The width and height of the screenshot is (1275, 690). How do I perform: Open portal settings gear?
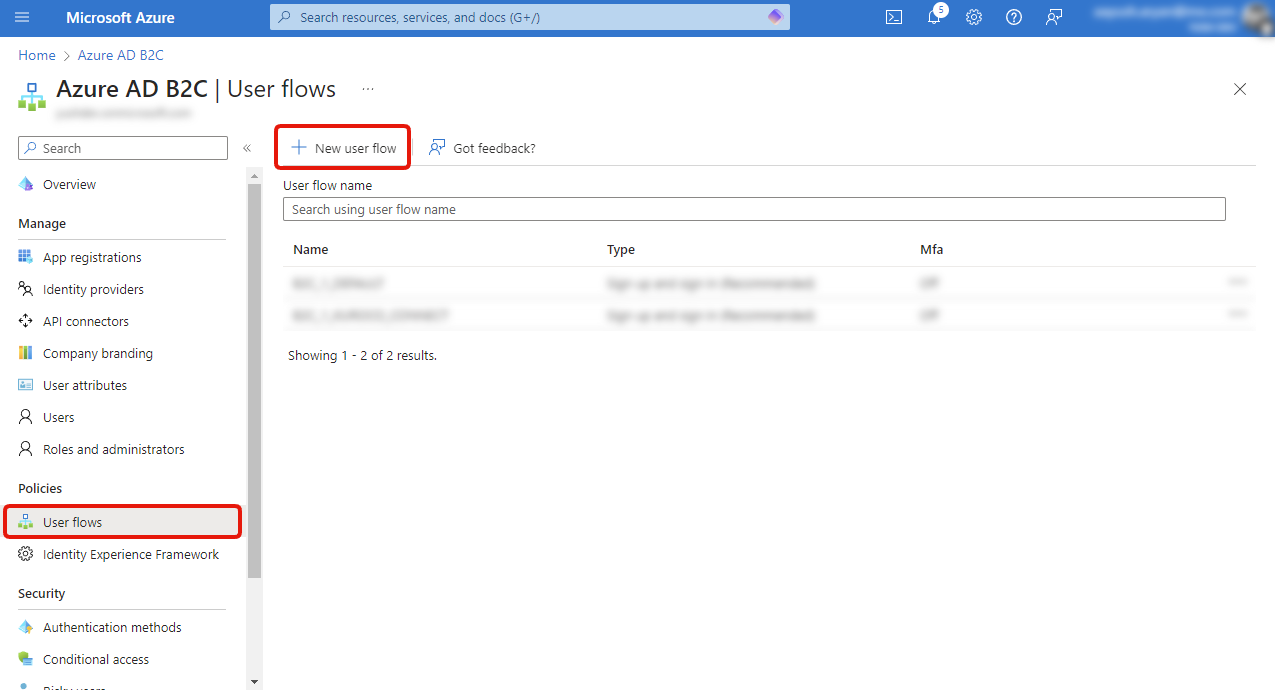pos(973,17)
